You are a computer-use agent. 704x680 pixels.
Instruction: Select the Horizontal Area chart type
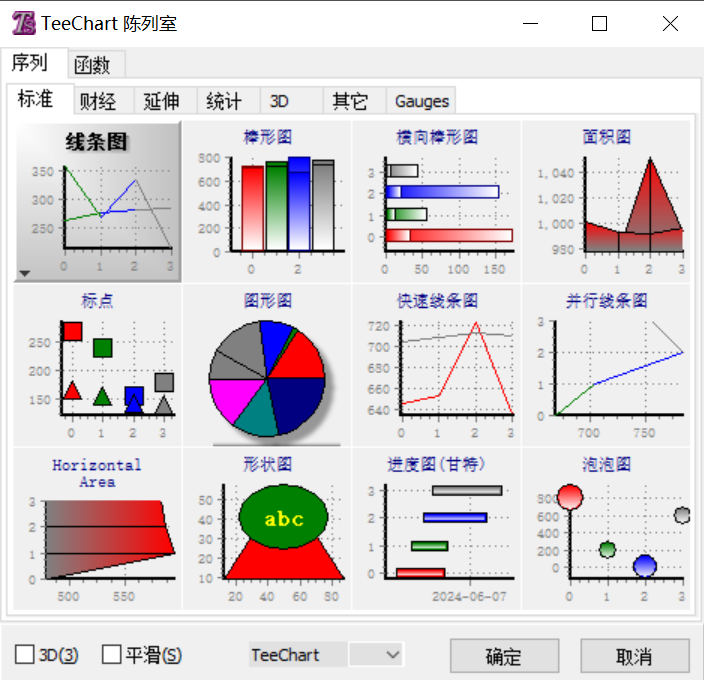(97, 529)
